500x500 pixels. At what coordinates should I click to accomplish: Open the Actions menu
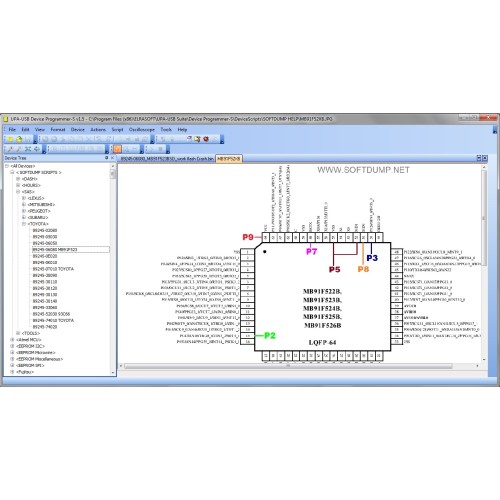pyautogui.click(x=98, y=129)
